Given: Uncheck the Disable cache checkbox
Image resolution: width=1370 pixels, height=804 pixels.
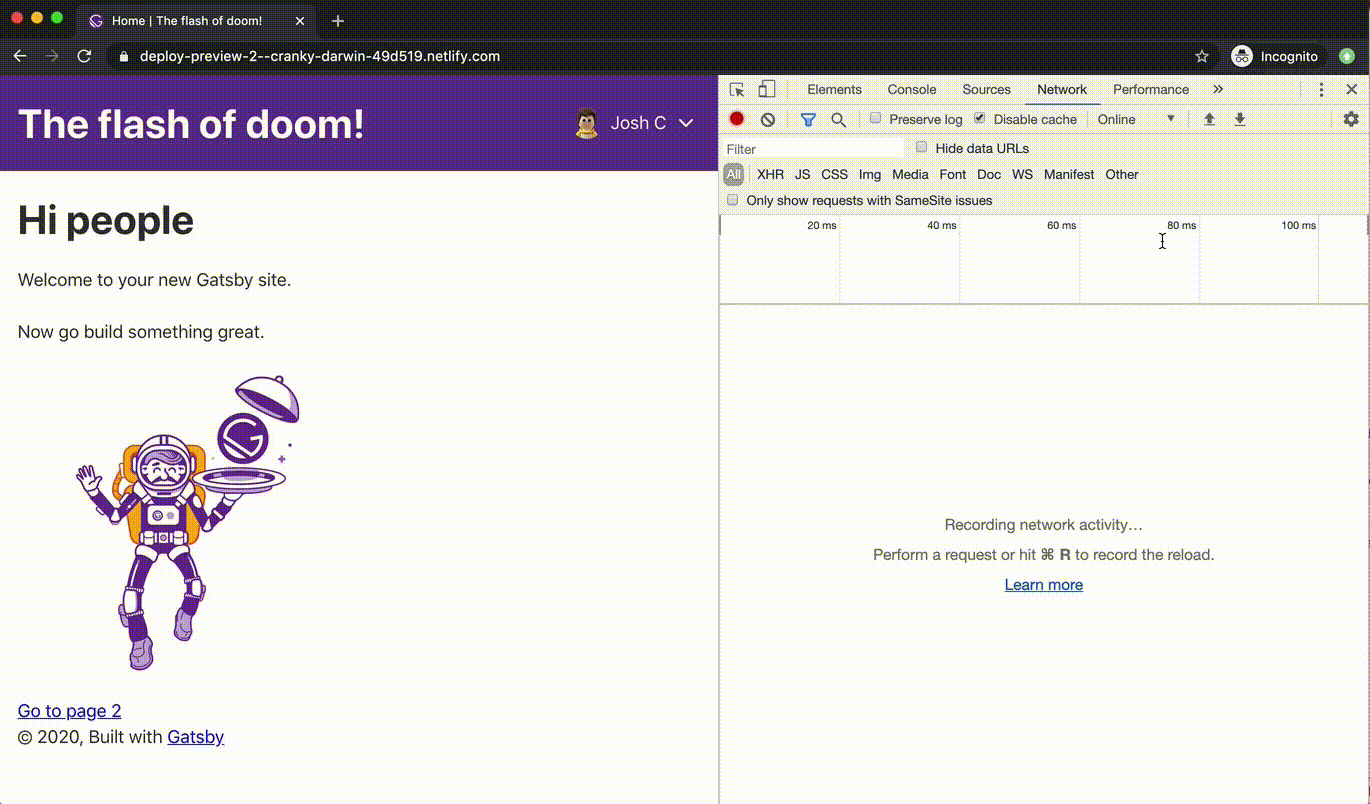Looking at the screenshot, I should point(979,118).
